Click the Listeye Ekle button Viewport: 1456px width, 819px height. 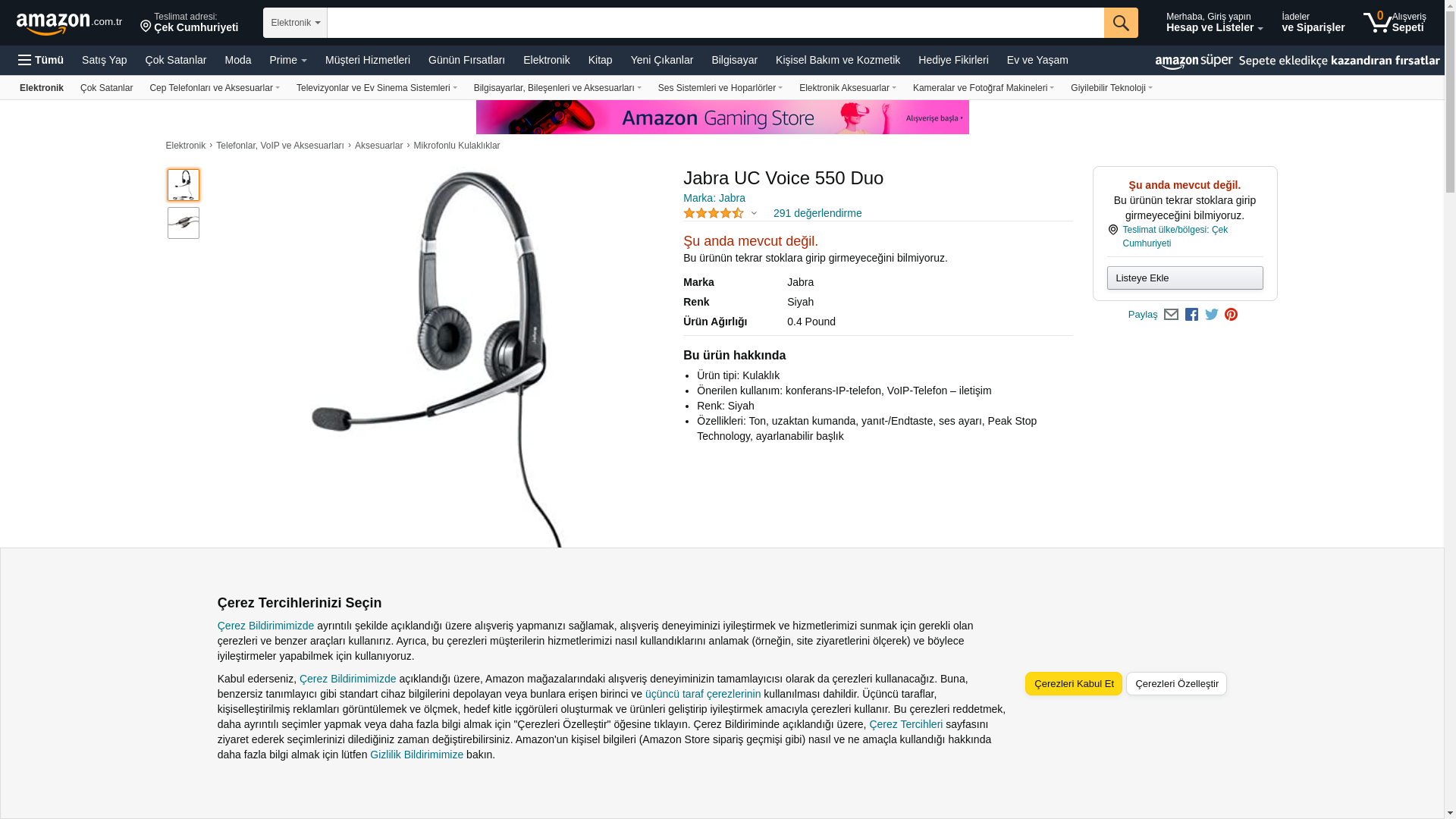[x=1185, y=278]
